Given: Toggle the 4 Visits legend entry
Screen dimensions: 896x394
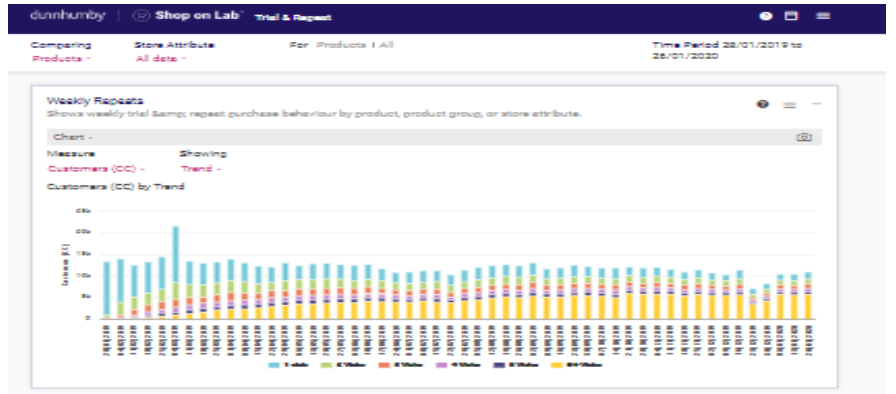Looking at the screenshot, I should (459, 365).
